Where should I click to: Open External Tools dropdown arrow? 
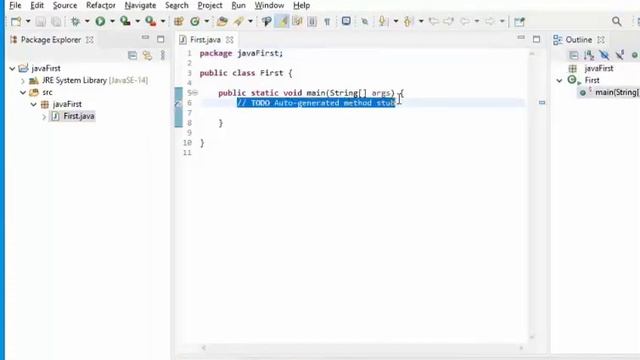[x=162, y=21]
